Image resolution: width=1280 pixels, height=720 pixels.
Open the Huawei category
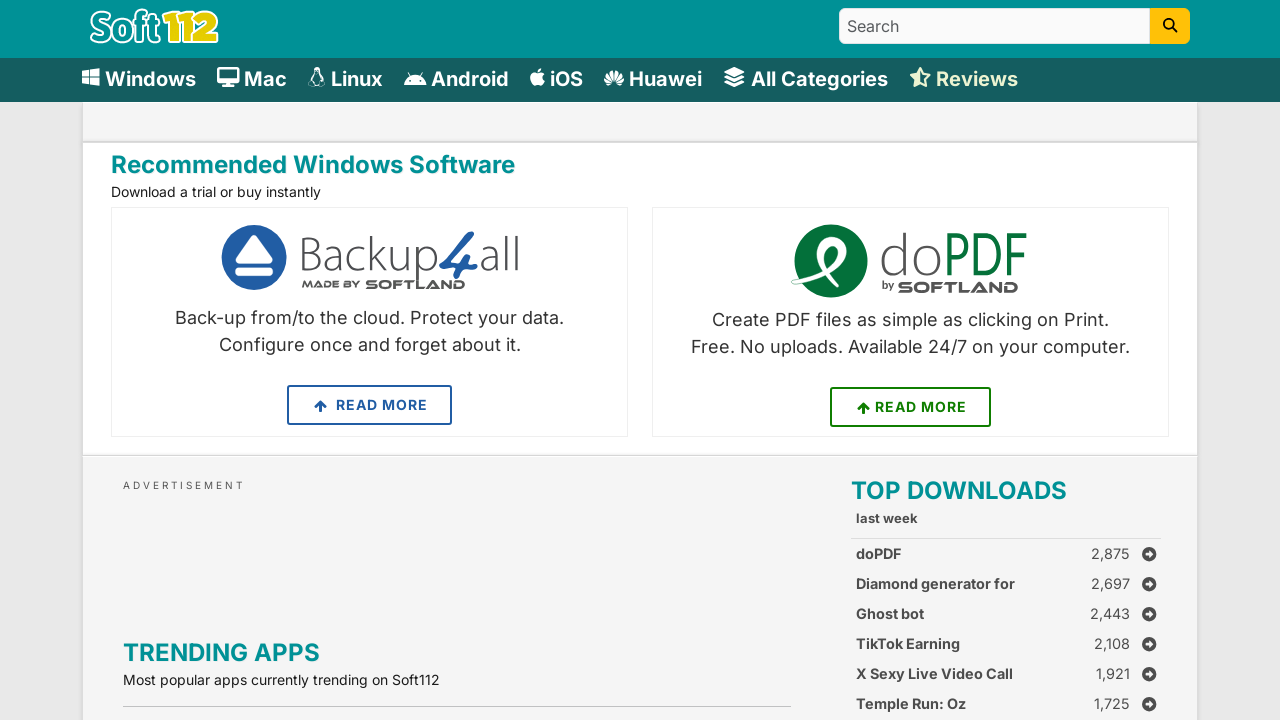(x=653, y=79)
